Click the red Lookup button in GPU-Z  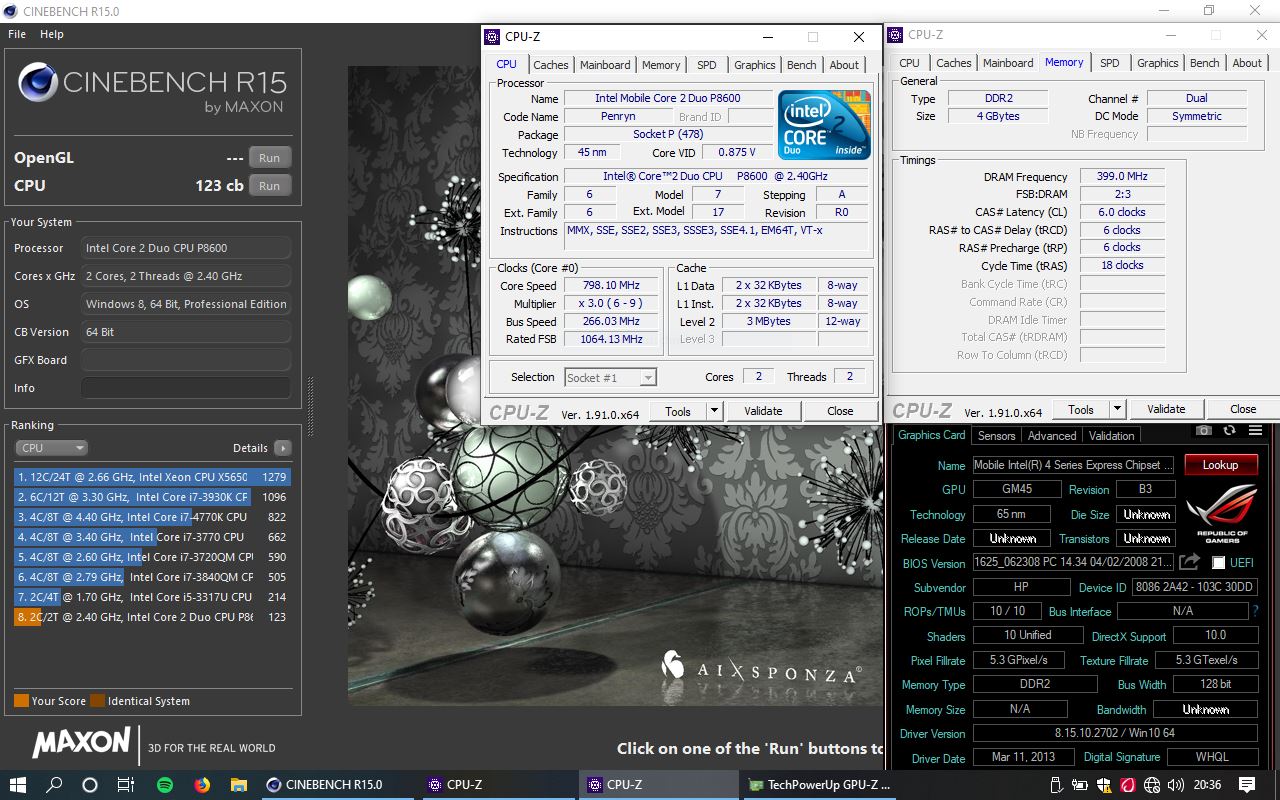pos(1220,465)
